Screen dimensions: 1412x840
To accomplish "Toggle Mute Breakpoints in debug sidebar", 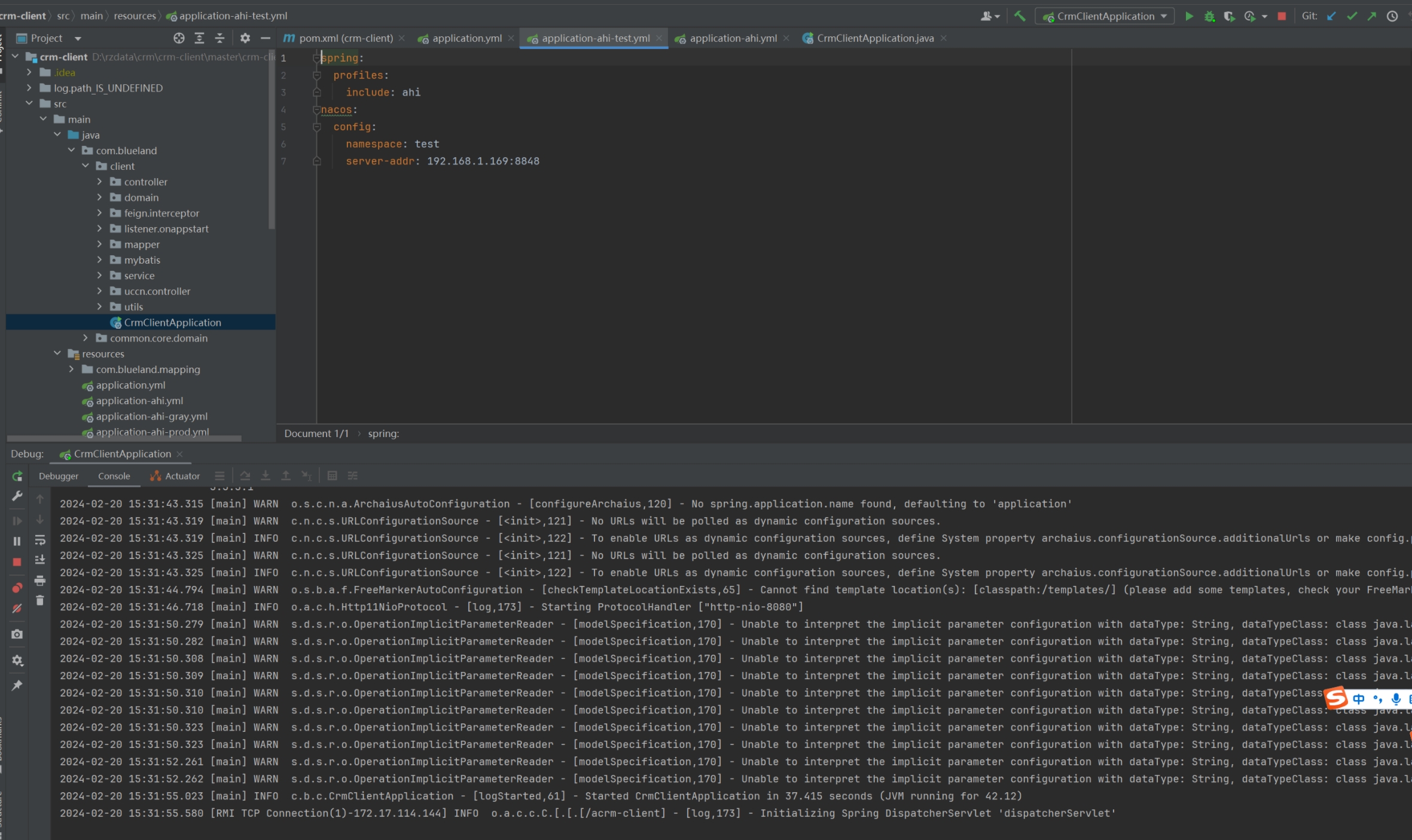I will point(17,609).
